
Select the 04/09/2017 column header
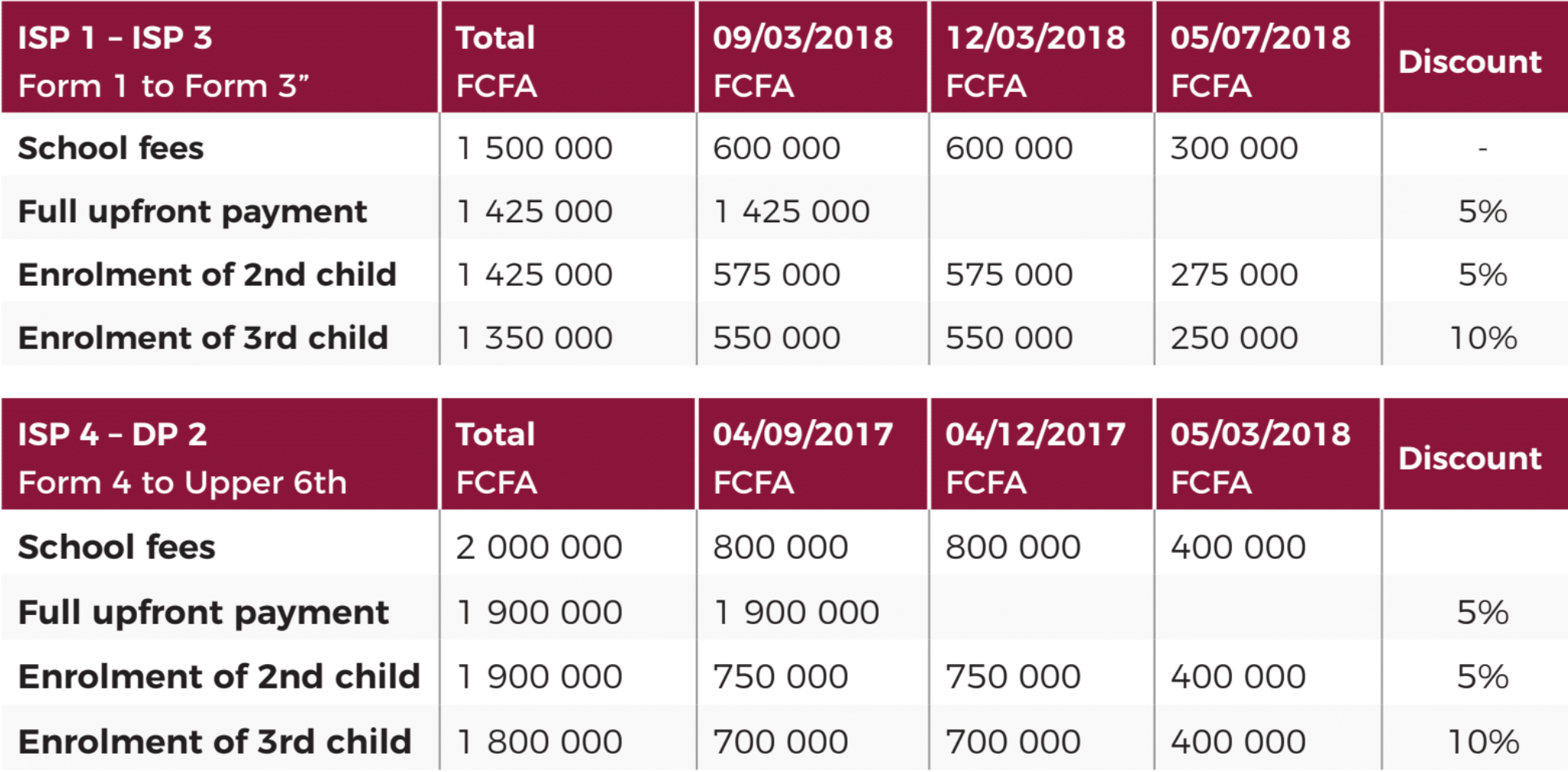[x=802, y=435]
